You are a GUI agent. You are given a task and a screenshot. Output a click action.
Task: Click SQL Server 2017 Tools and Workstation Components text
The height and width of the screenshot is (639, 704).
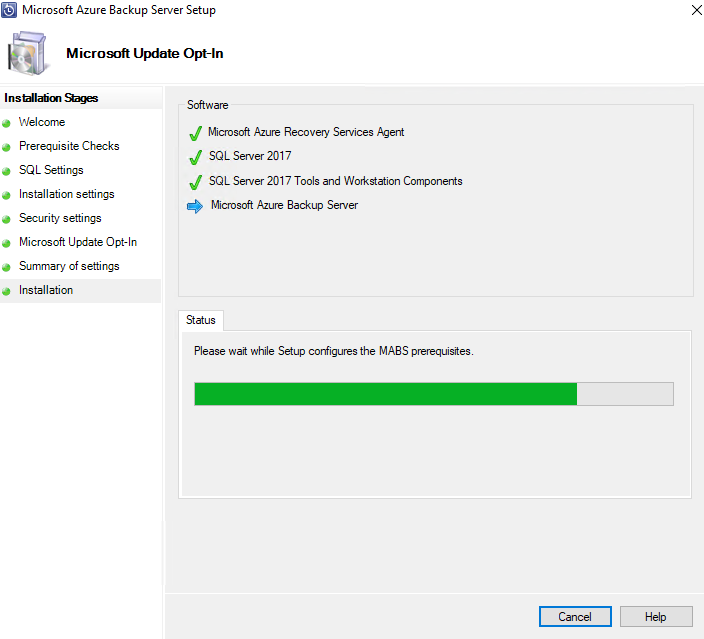coord(335,181)
